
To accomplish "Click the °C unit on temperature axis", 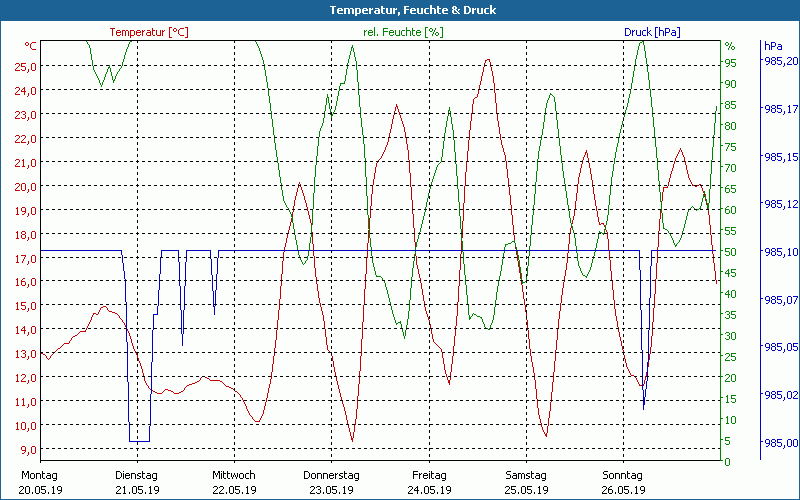I will point(30,46).
